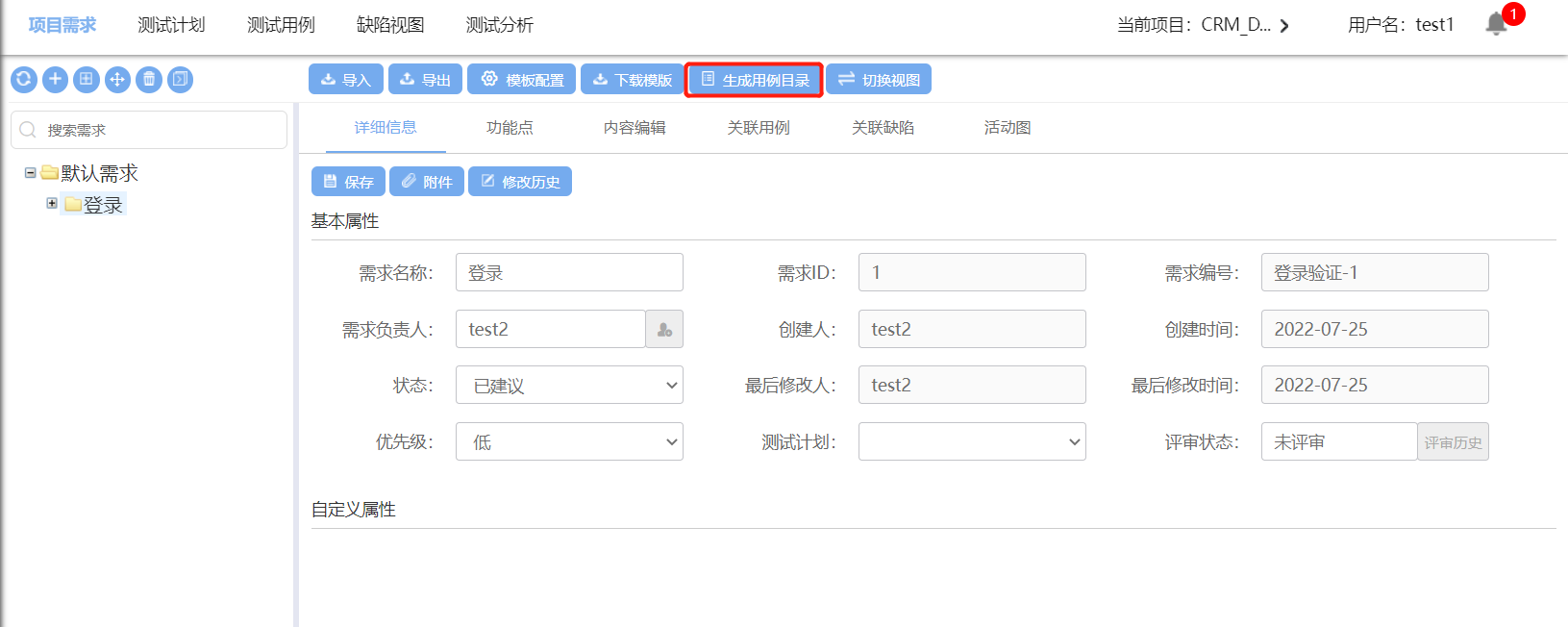Click the collapse panel arrow icon
This screenshot has width=1568, height=627.
tap(180, 80)
